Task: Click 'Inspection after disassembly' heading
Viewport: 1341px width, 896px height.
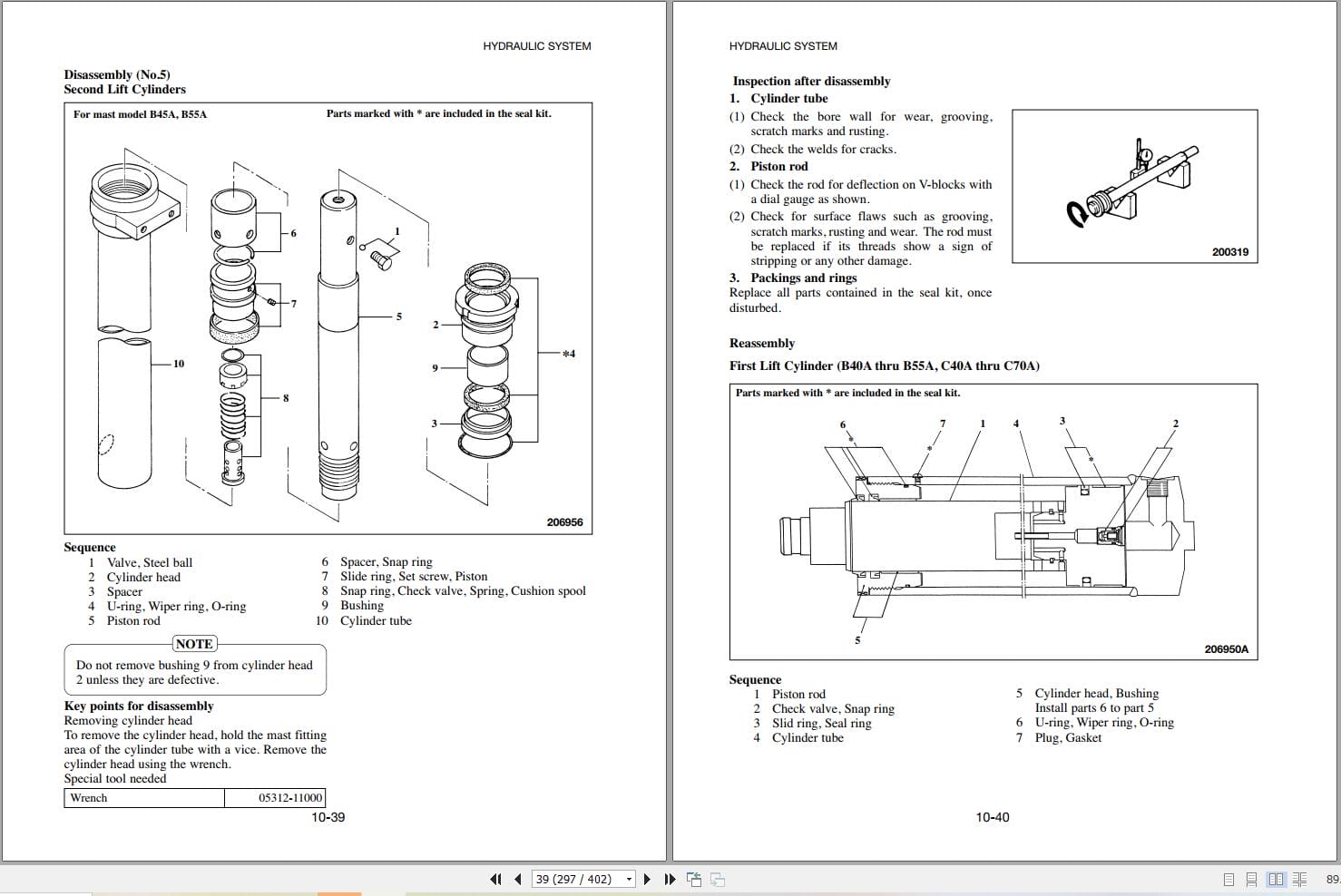Action: (x=811, y=81)
